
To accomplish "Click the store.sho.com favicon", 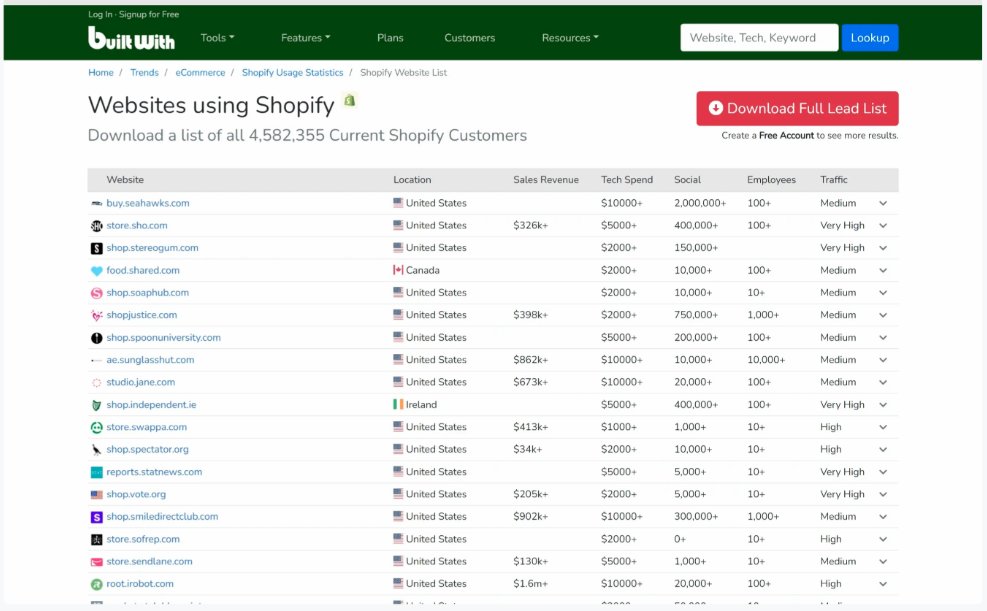I will tap(96, 226).
